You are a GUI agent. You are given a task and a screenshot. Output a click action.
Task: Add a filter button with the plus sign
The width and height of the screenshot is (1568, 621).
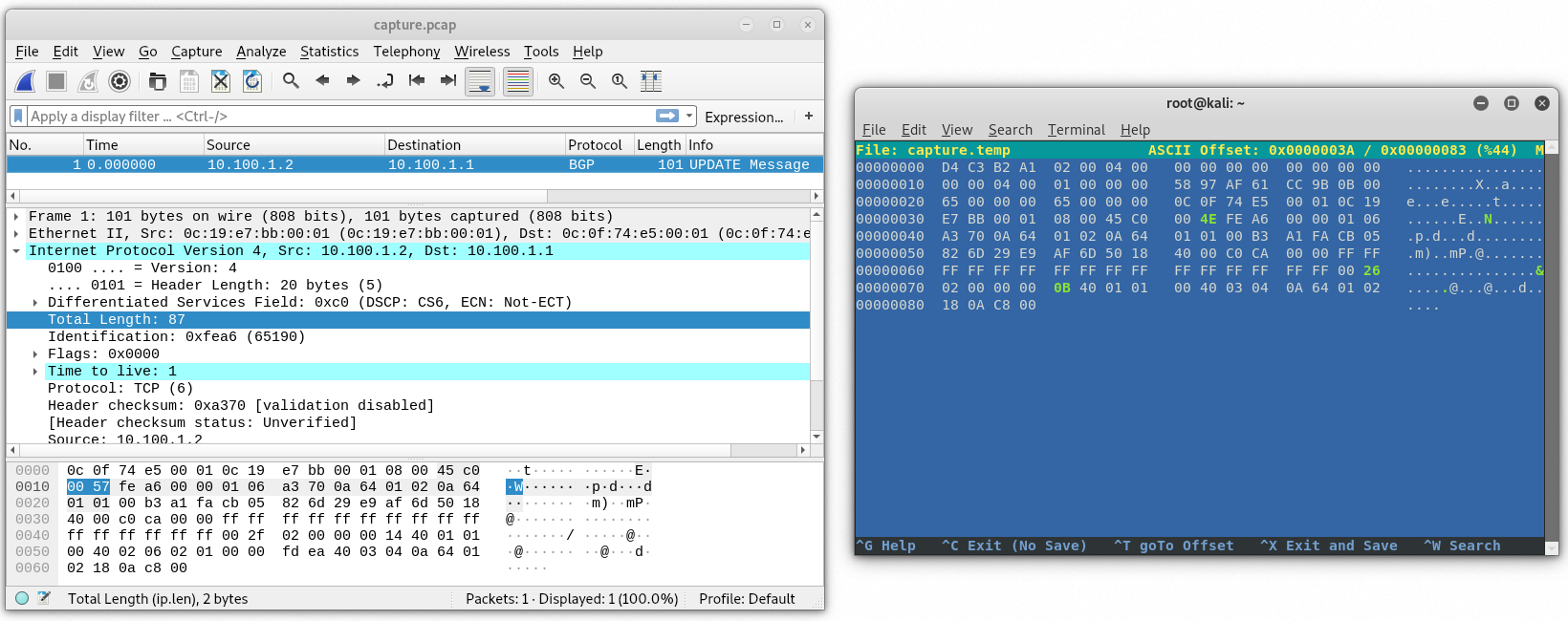pyautogui.click(x=809, y=117)
